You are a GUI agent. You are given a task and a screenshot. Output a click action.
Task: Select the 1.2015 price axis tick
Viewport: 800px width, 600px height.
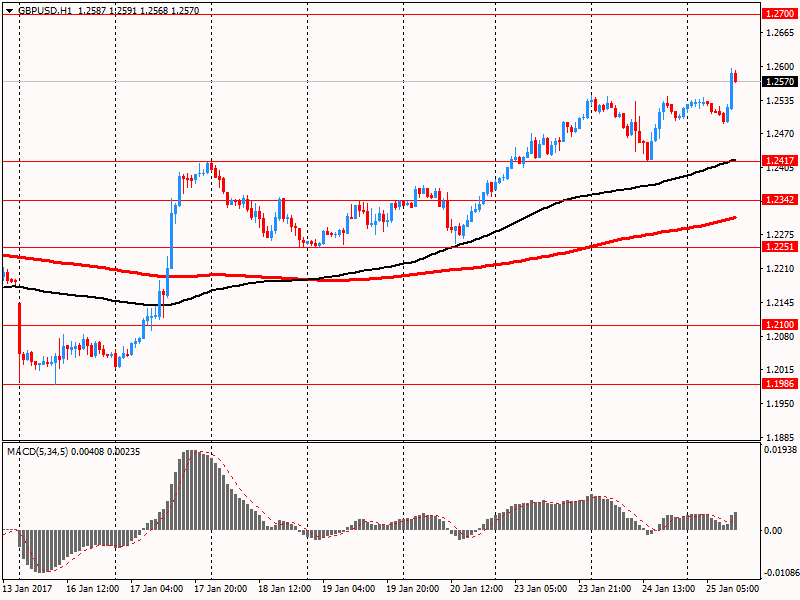click(x=781, y=369)
